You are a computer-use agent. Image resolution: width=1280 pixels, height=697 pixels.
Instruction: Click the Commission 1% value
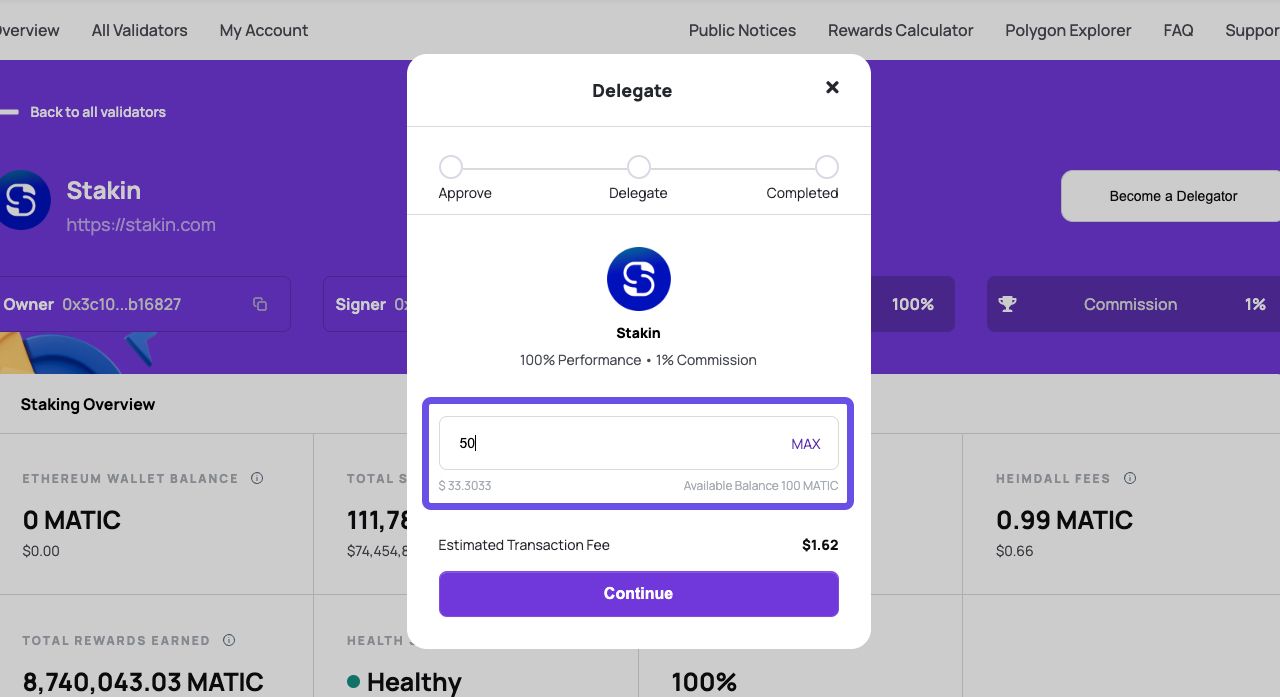[1256, 304]
